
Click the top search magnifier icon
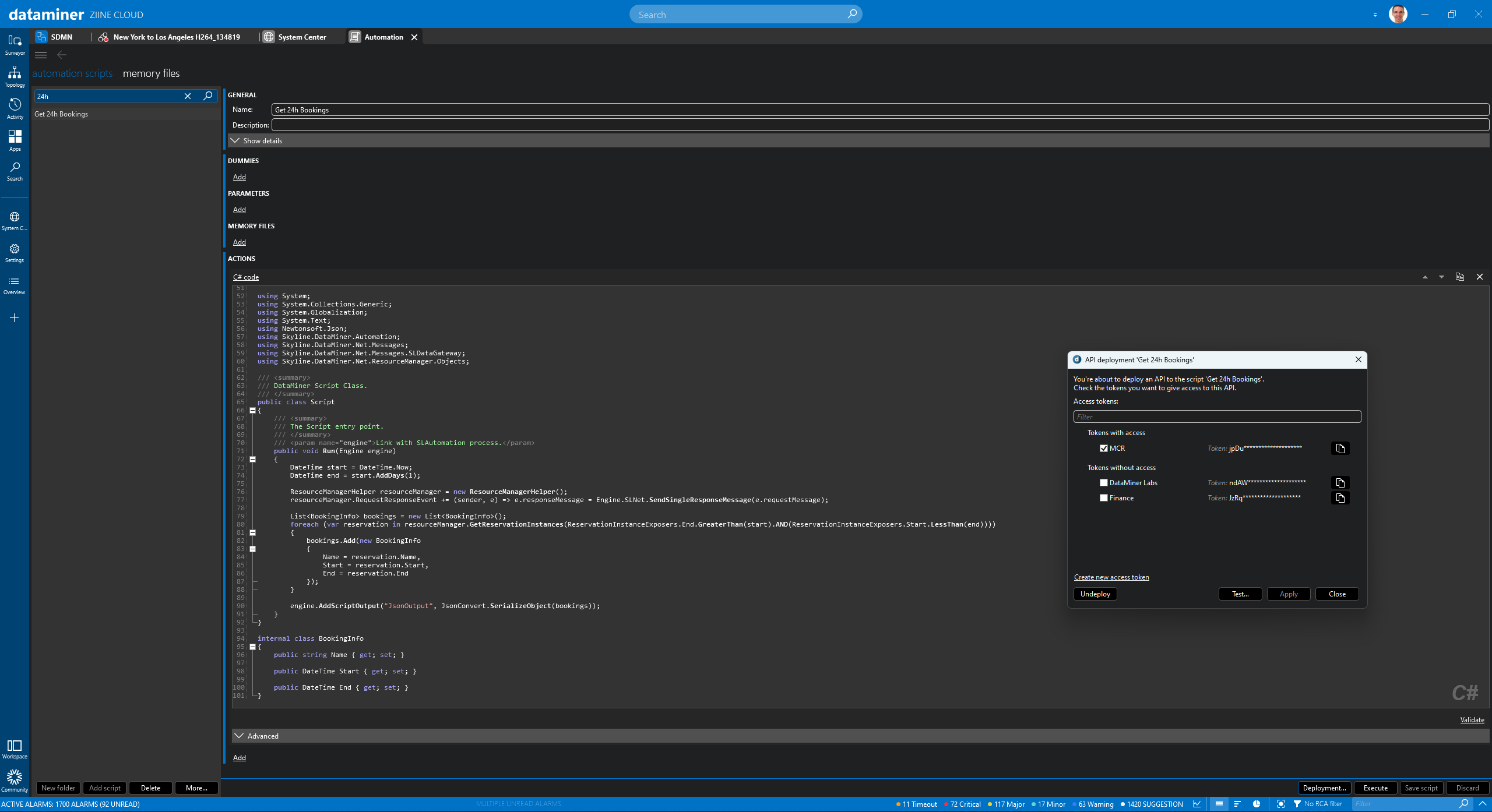click(852, 14)
